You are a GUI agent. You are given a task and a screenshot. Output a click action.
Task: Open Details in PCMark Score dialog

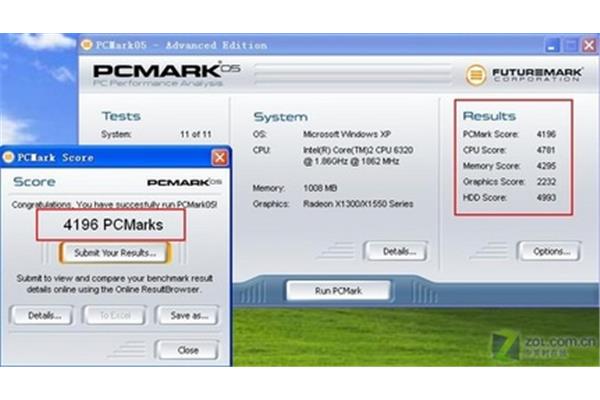click(42, 315)
